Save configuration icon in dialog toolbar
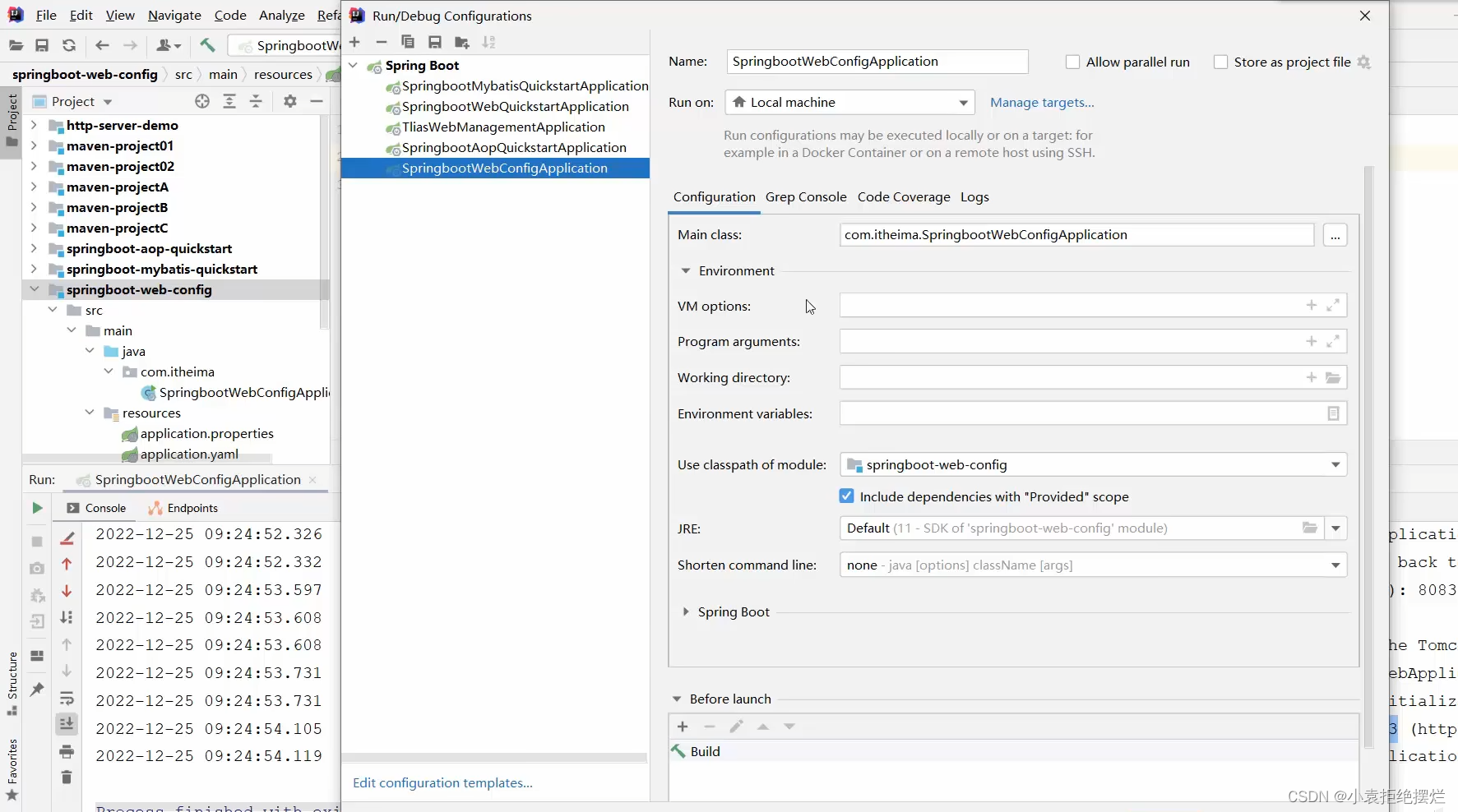Viewport: 1458px width, 812px height. pos(435,42)
